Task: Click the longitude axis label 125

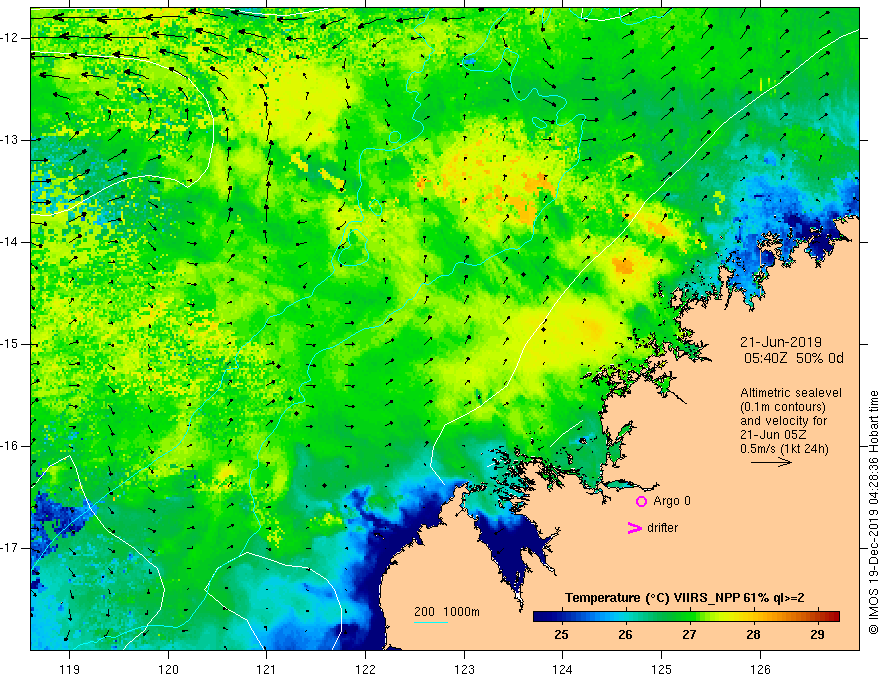Action: click(662, 669)
